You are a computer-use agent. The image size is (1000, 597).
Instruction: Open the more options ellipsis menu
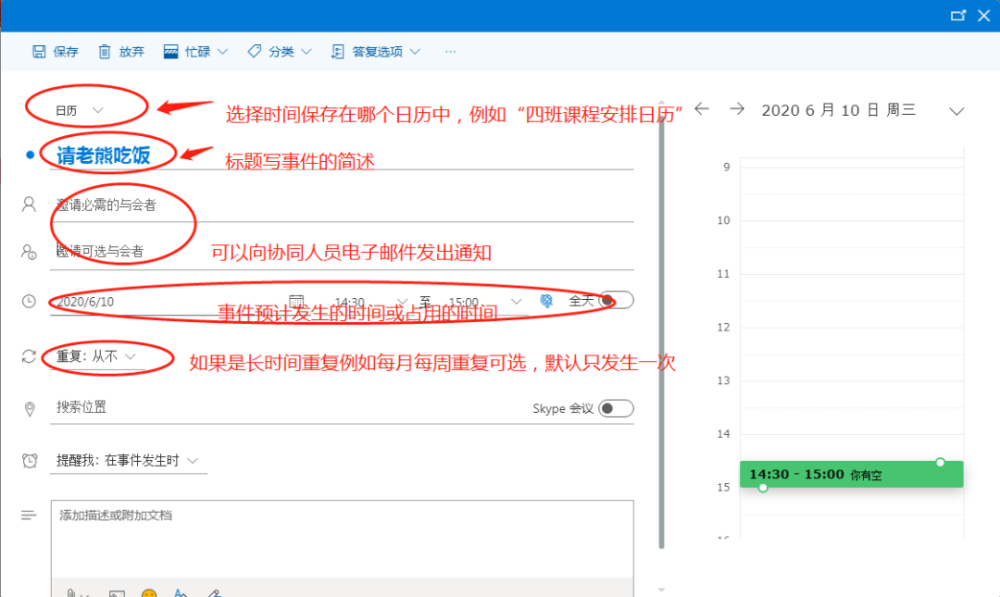click(x=450, y=52)
